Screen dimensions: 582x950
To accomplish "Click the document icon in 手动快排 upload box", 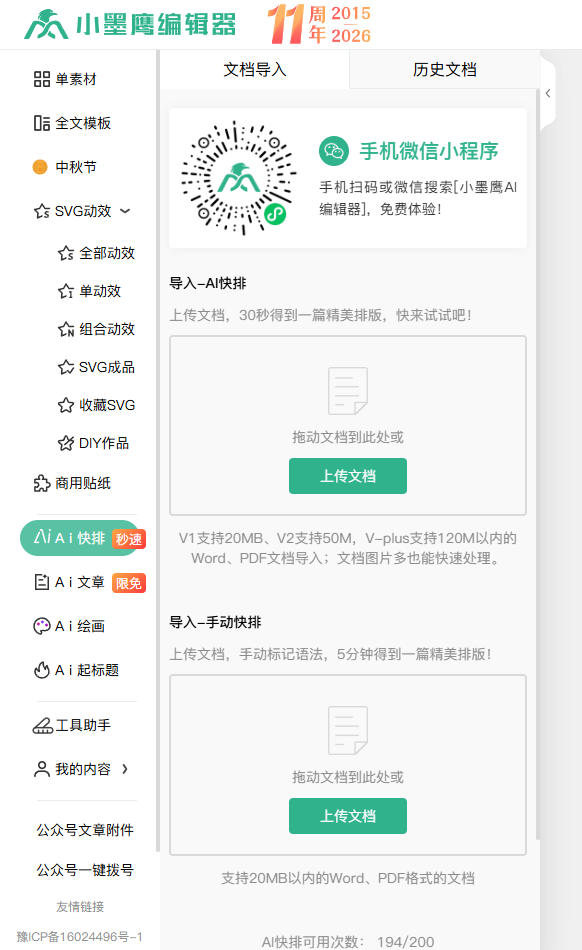I will click(348, 730).
